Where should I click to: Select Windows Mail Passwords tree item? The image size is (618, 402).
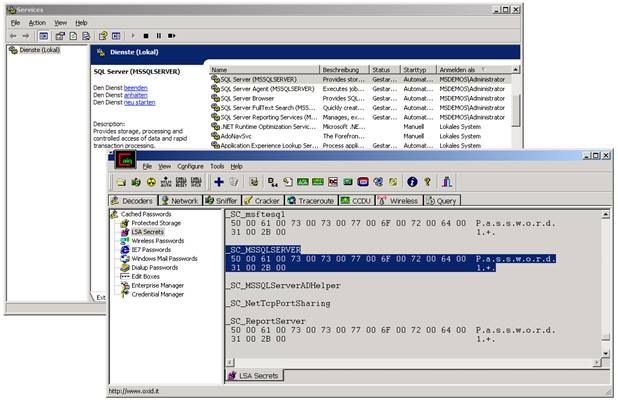[x=164, y=259]
